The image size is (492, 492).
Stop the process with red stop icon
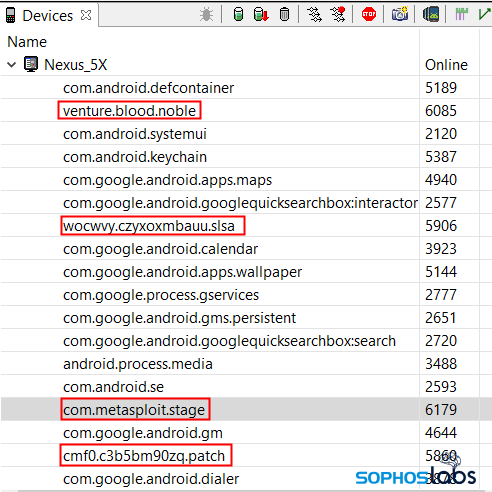click(x=369, y=14)
